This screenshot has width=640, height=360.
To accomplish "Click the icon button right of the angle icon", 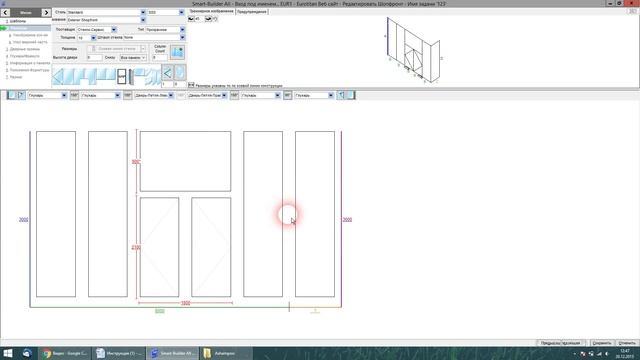I will (x=180, y=73).
